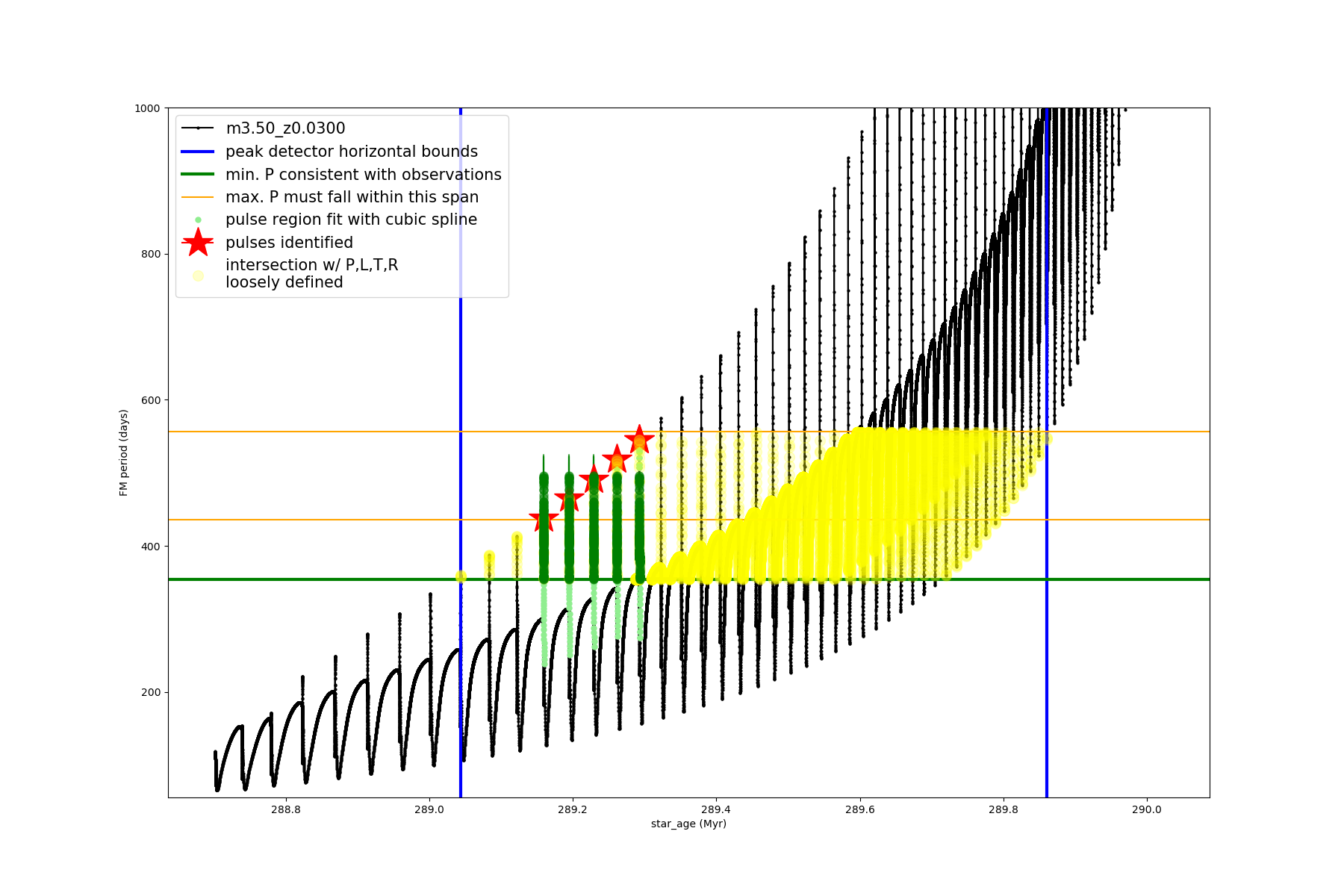
Task: Select the 'pulses identified' legend label
Action: click(x=289, y=243)
